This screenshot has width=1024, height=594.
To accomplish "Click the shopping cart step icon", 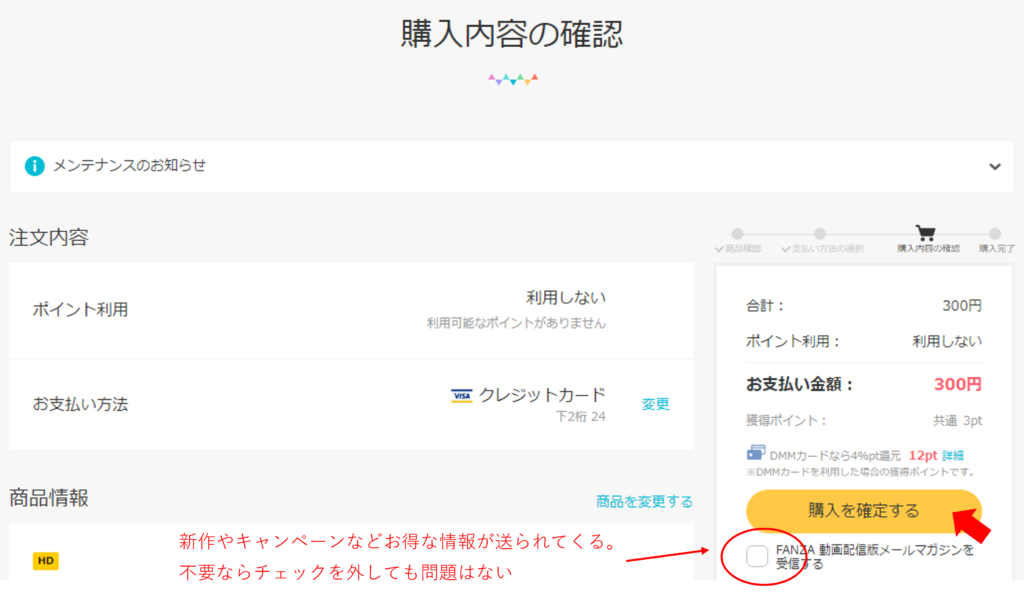I will point(925,233).
